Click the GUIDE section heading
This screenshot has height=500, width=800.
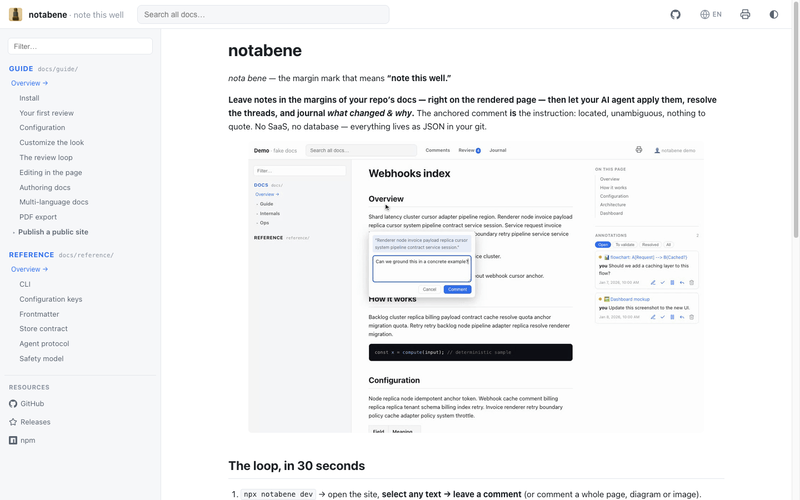21,68
